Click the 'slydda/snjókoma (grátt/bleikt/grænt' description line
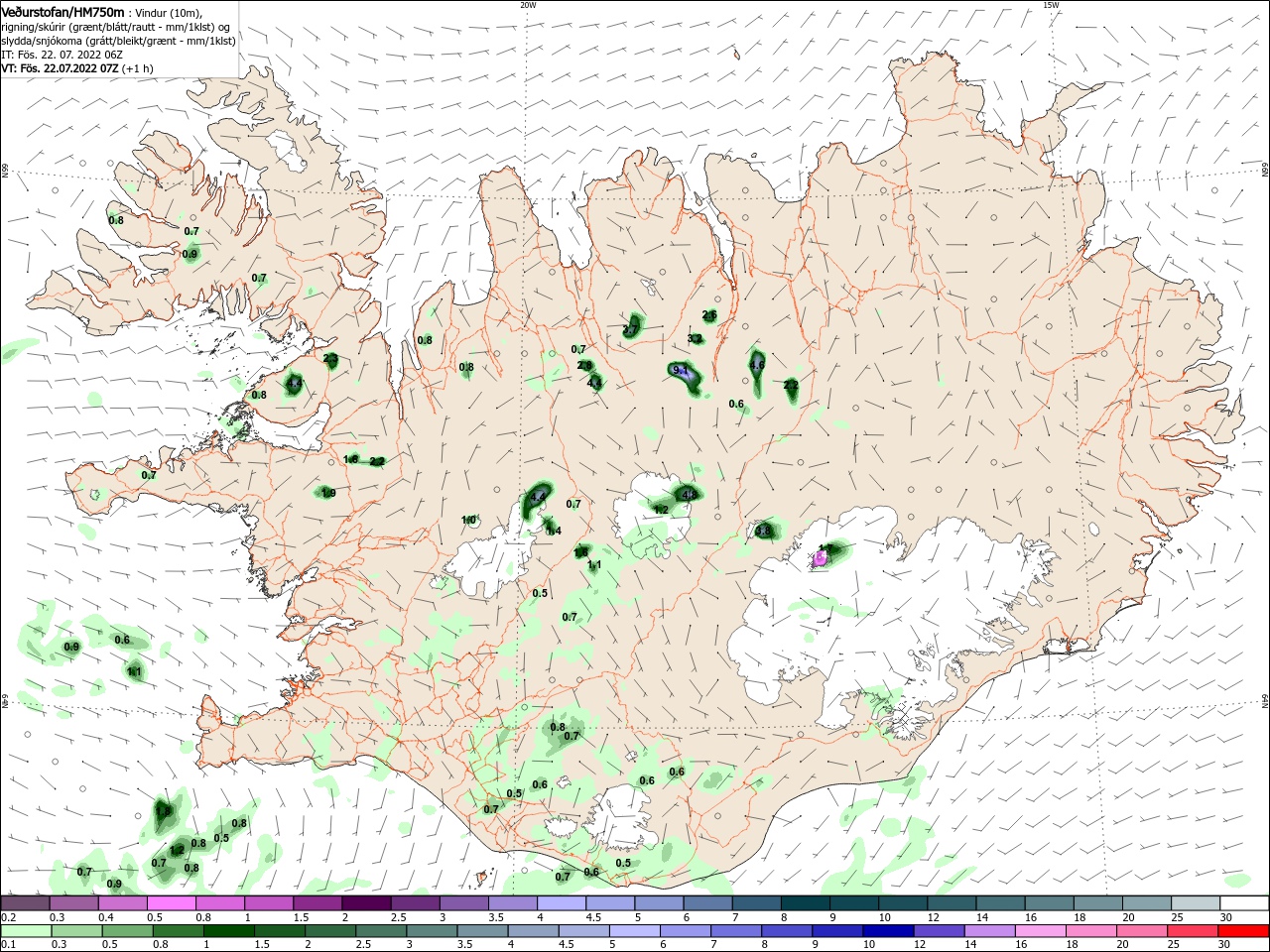This screenshot has height=952, width=1270. (x=118, y=41)
